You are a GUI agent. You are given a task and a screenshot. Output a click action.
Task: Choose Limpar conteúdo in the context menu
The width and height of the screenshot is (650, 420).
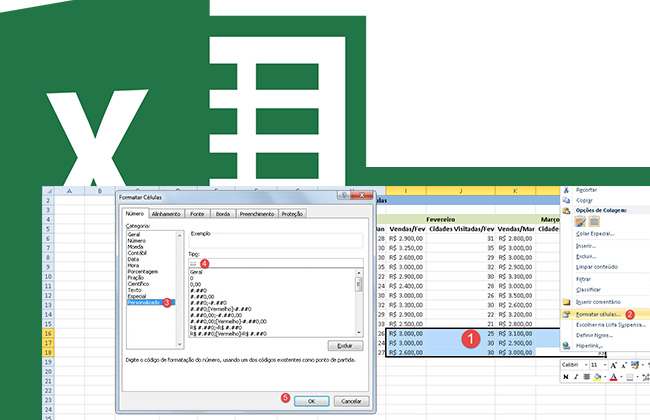(597, 267)
